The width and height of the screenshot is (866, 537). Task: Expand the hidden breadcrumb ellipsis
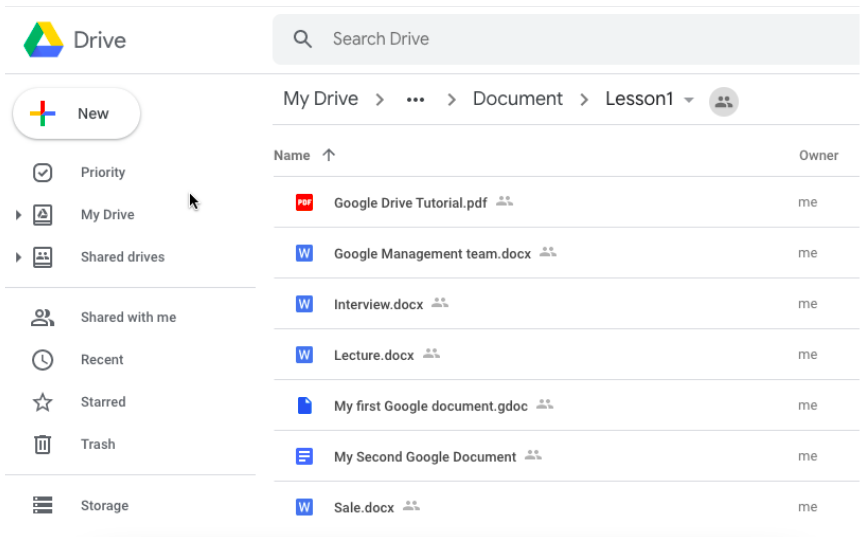click(415, 100)
